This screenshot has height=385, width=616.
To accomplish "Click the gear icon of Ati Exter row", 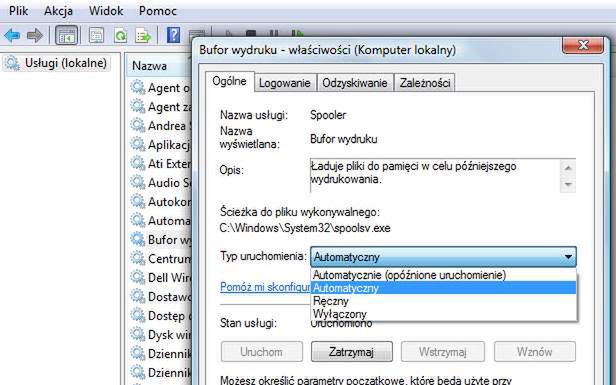I will tap(138, 163).
